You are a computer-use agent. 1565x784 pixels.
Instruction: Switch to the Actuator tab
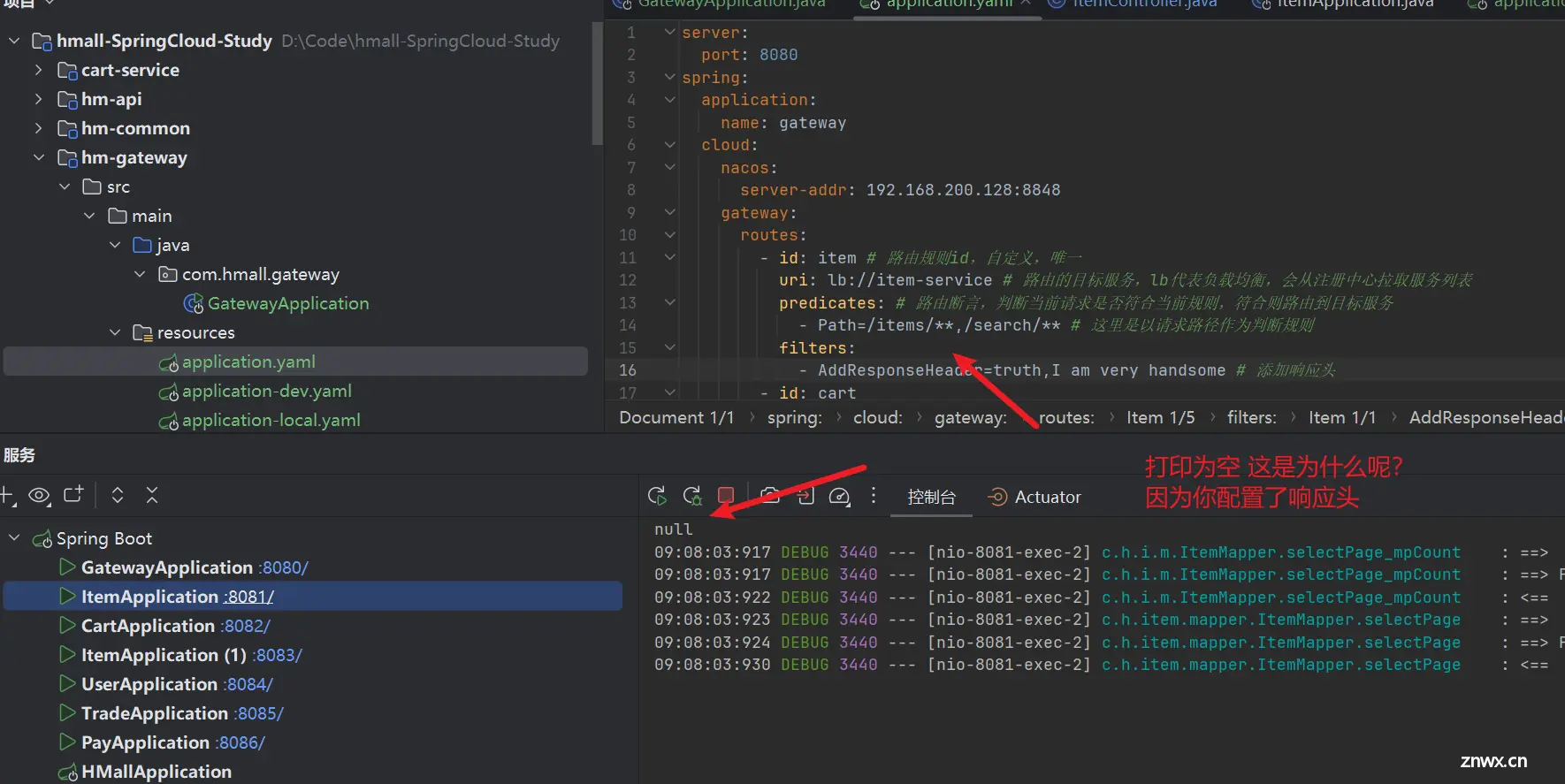click(1034, 498)
